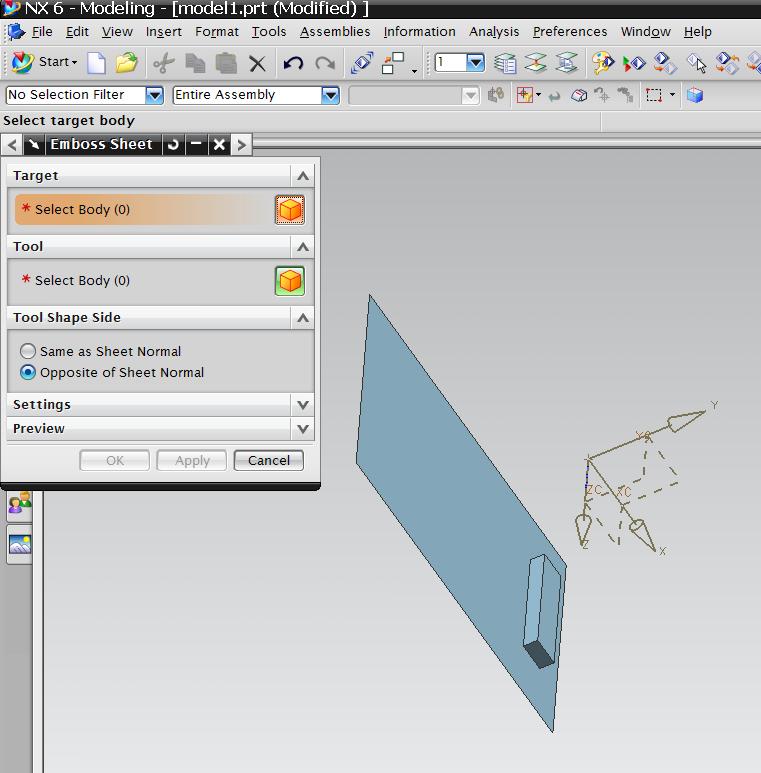Click the Work Layer number field
The width and height of the screenshot is (761, 773).
click(x=450, y=63)
